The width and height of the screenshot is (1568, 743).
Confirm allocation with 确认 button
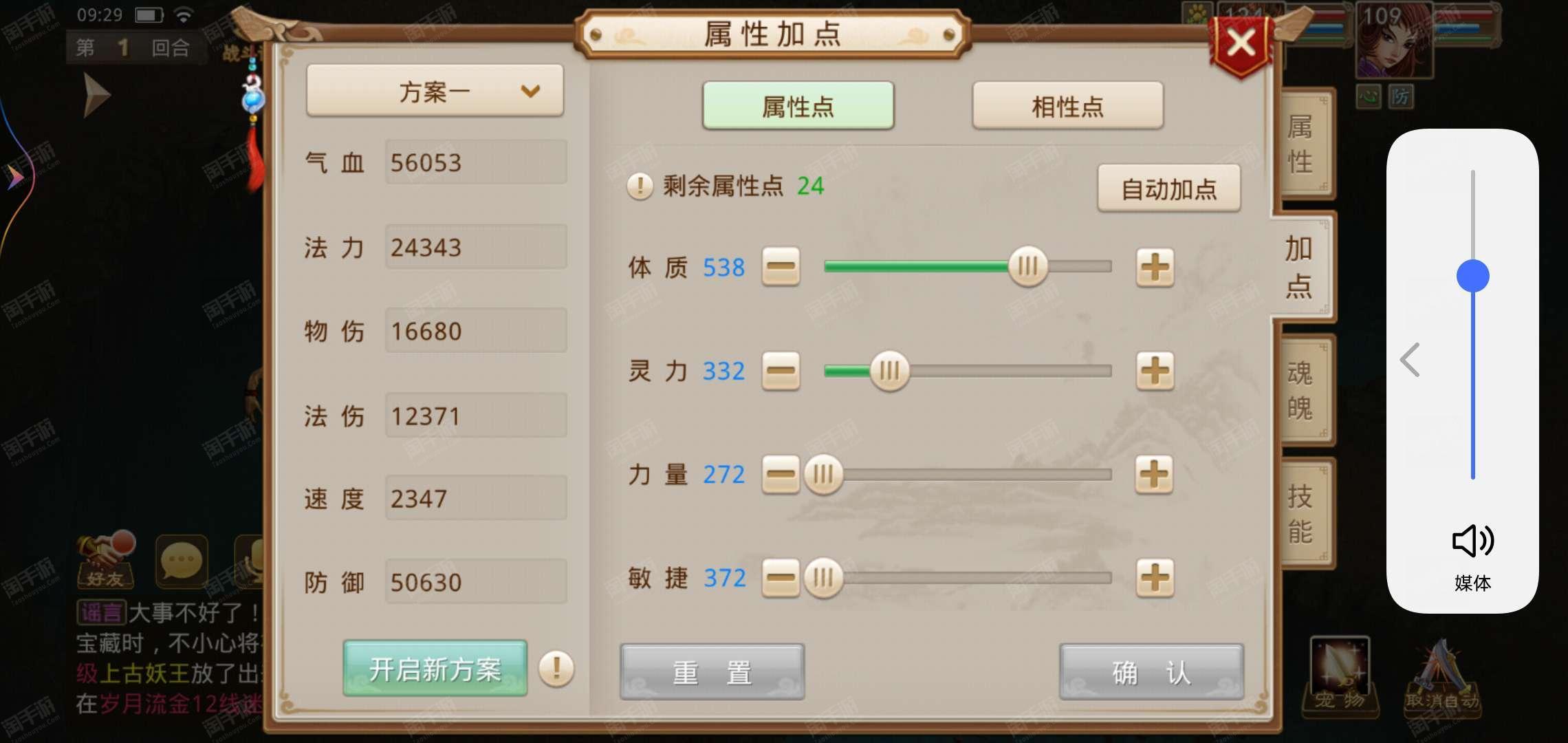pos(1151,672)
